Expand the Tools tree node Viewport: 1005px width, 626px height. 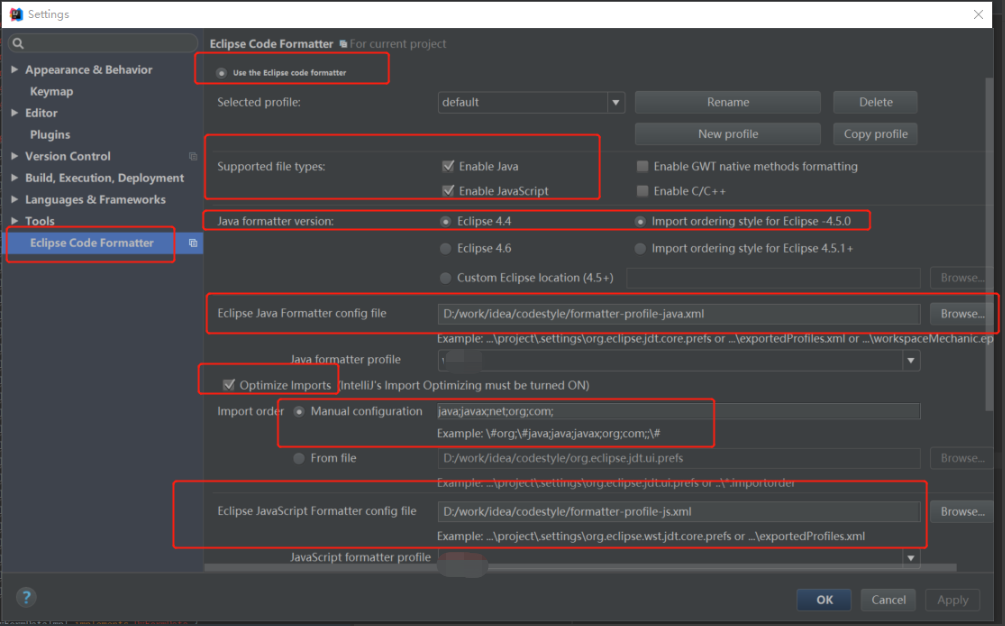pyautogui.click(x=14, y=220)
